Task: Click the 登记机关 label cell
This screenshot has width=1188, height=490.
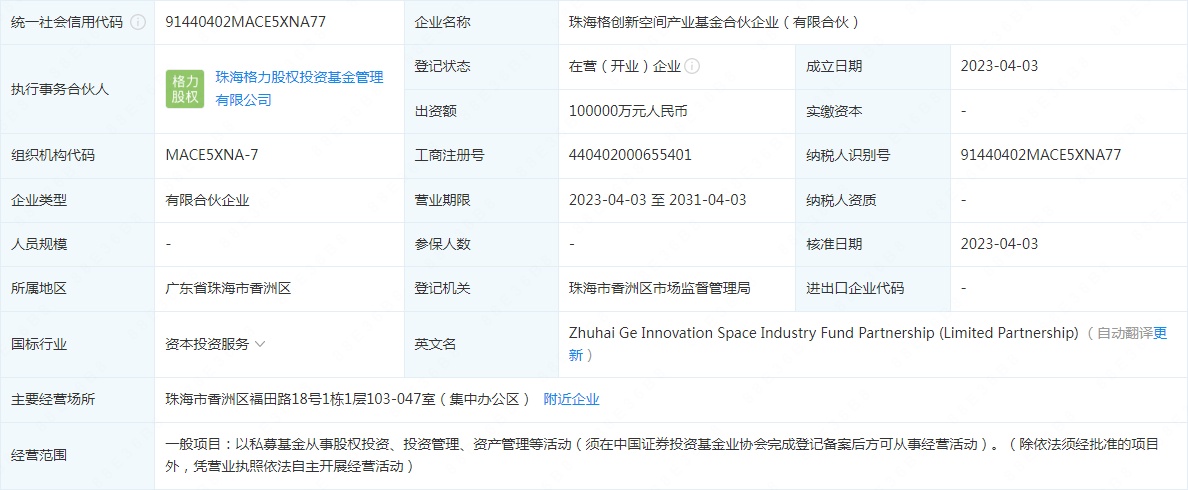Action: pyautogui.click(x=481, y=289)
